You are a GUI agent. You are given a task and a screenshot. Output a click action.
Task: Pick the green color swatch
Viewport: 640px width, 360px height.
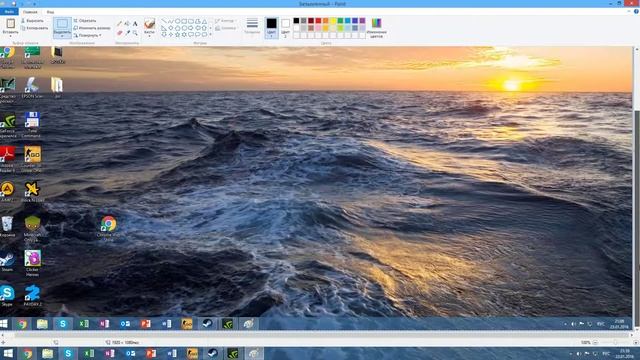(x=340, y=20)
